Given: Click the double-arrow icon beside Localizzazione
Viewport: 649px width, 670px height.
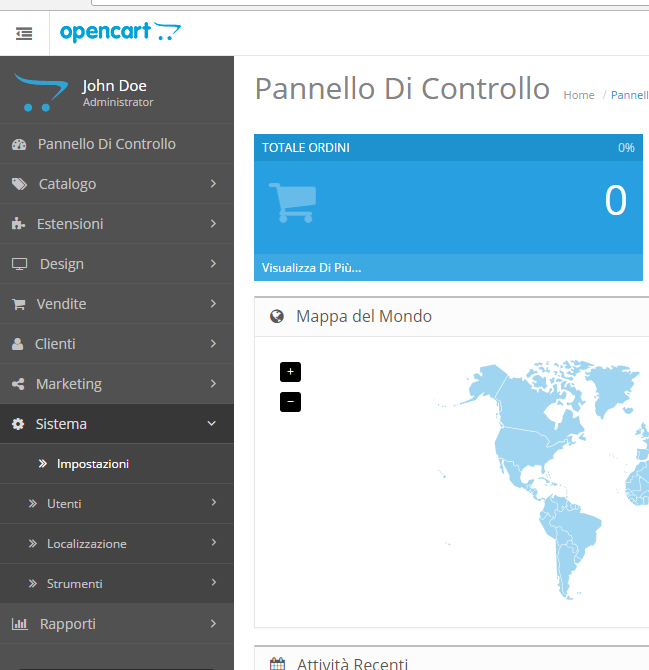Looking at the screenshot, I should 33,544.
